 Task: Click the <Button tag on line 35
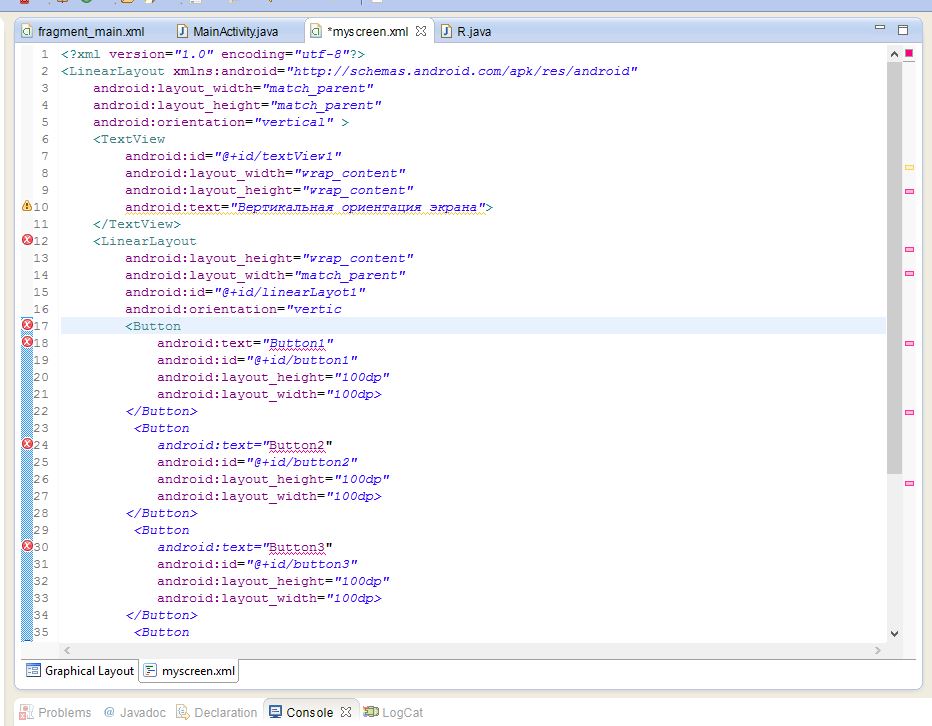point(162,632)
